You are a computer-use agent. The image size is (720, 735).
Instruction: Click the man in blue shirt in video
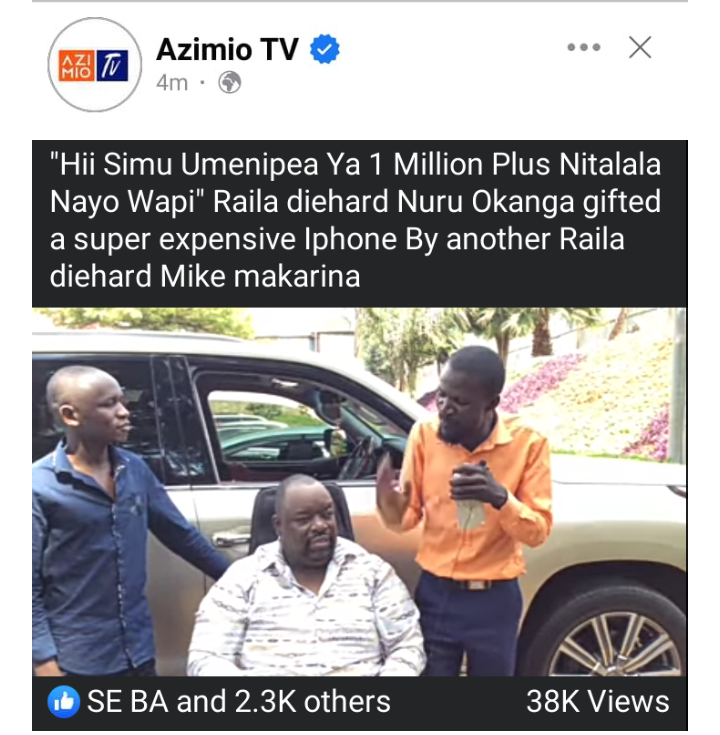tap(110, 521)
